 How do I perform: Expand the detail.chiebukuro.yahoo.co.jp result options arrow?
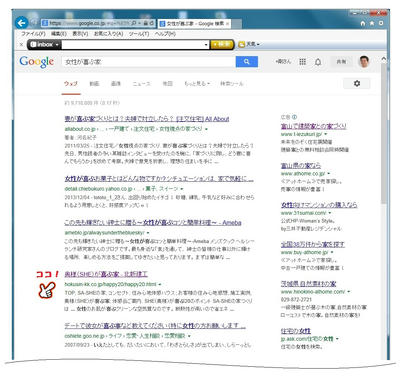pos(182,189)
